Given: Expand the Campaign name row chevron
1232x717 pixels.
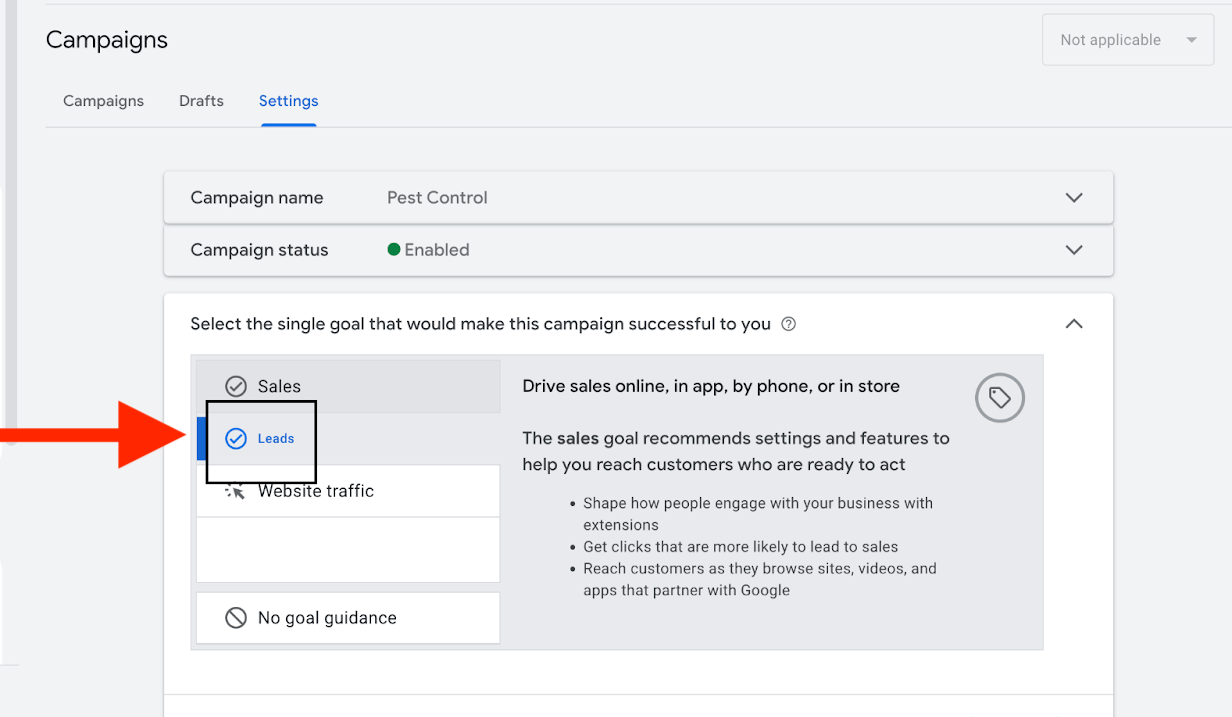Looking at the screenshot, I should [1074, 198].
